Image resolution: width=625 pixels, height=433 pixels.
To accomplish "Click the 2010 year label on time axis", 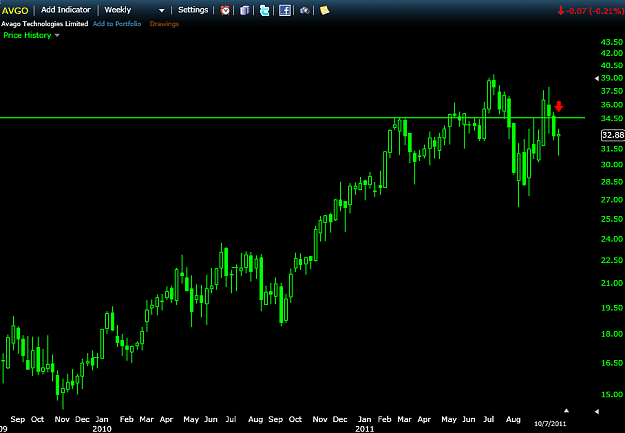I will tap(102, 429).
